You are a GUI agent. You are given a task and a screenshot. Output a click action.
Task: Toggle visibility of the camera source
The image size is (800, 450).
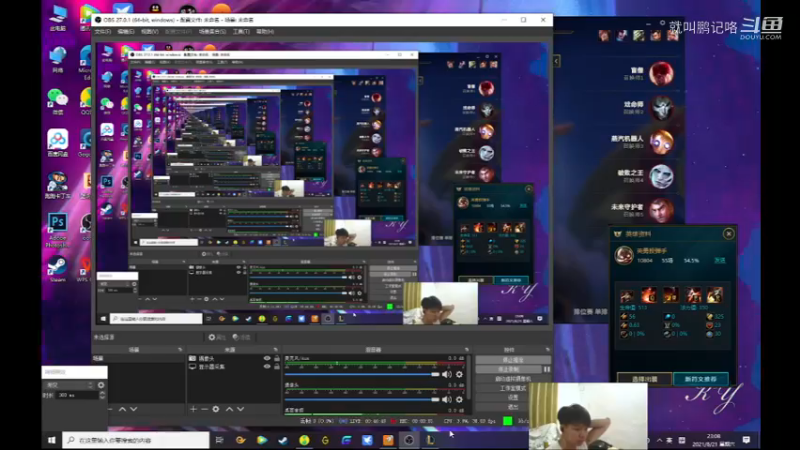(267, 359)
